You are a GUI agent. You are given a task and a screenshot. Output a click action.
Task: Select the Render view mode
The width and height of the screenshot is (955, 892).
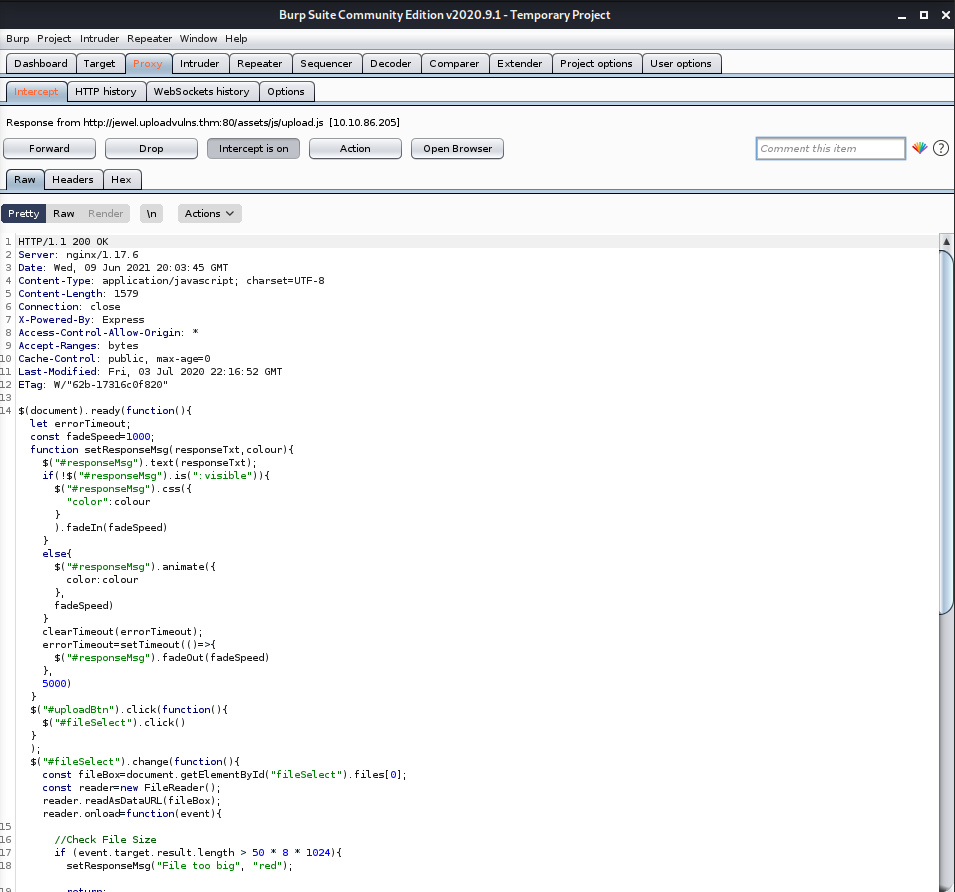(105, 214)
